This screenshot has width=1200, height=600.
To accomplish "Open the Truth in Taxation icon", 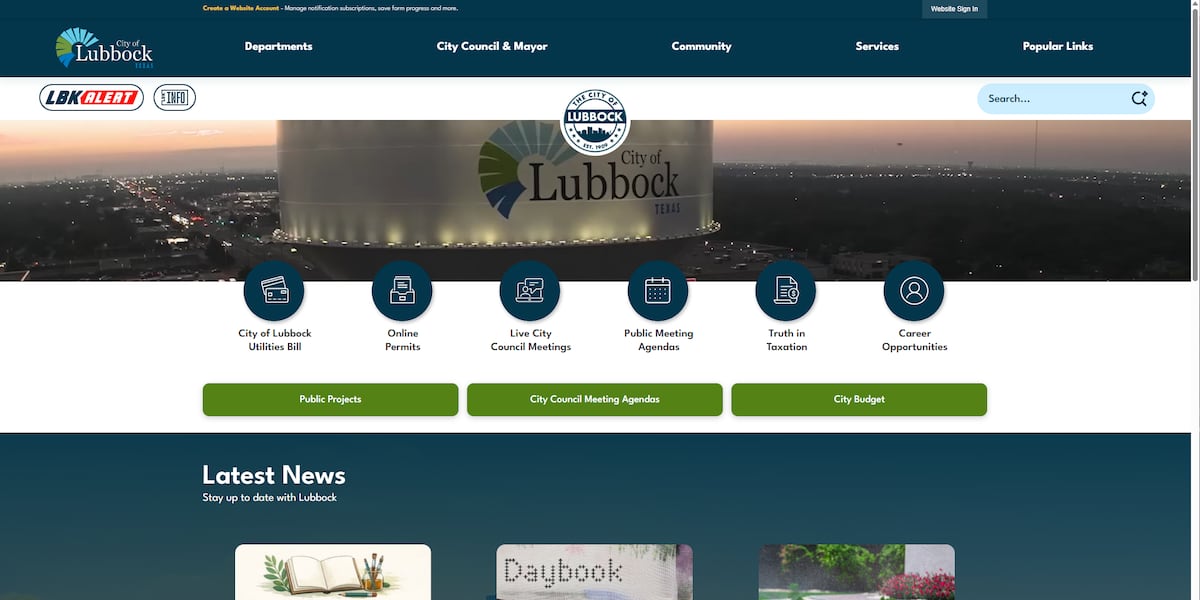I will click(x=786, y=291).
